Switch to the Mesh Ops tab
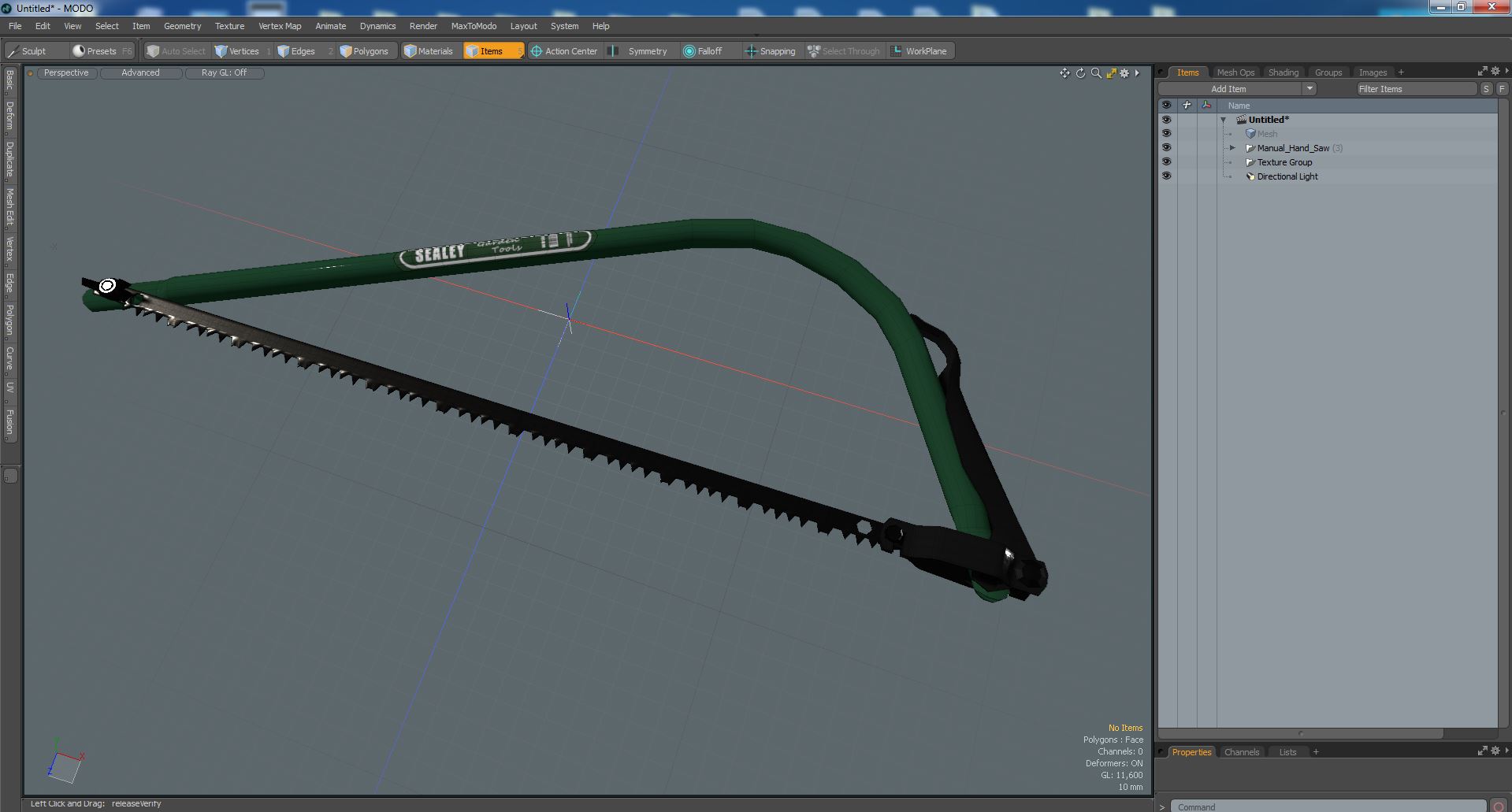Image resolution: width=1512 pixels, height=812 pixels. coord(1235,72)
